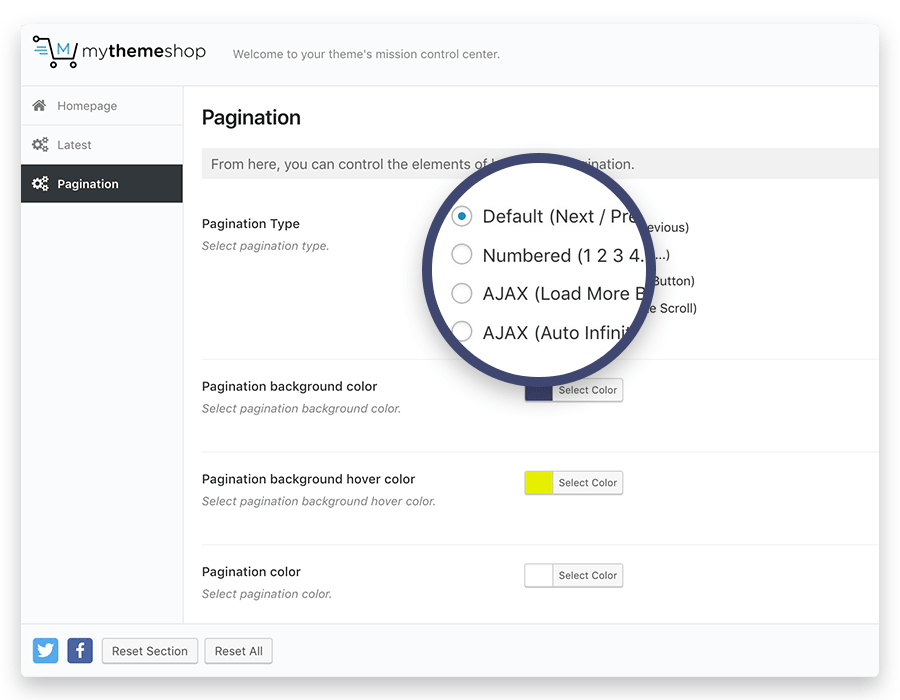Click the Pagination color label
This screenshot has height=700, width=900.
(251, 572)
